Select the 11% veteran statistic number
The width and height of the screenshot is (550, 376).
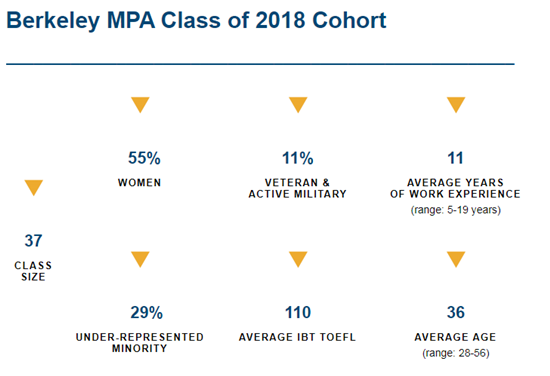click(x=298, y=158)
